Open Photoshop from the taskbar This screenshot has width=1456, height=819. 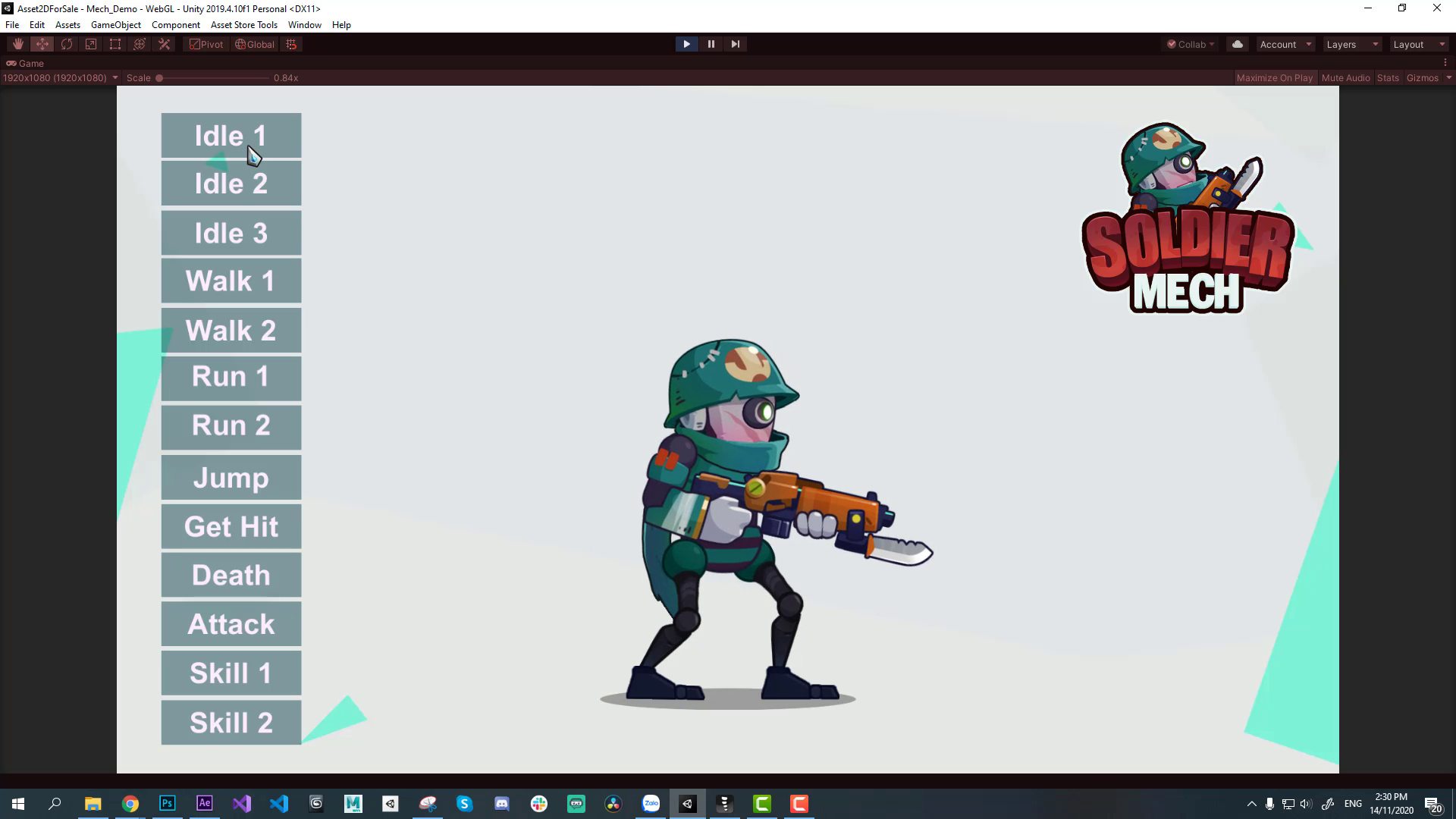[168, 804]
